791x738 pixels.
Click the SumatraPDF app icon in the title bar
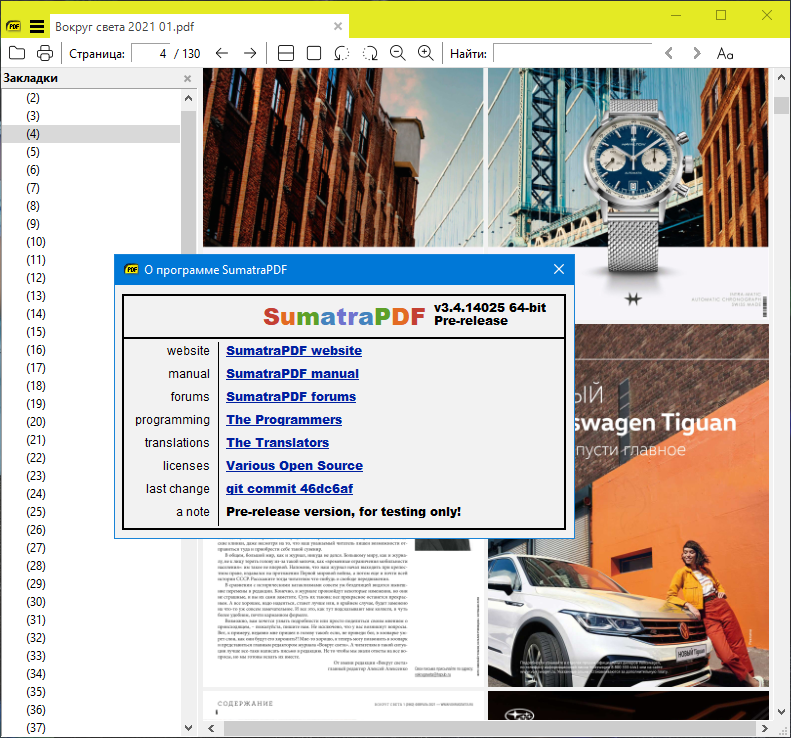point(14,26)
